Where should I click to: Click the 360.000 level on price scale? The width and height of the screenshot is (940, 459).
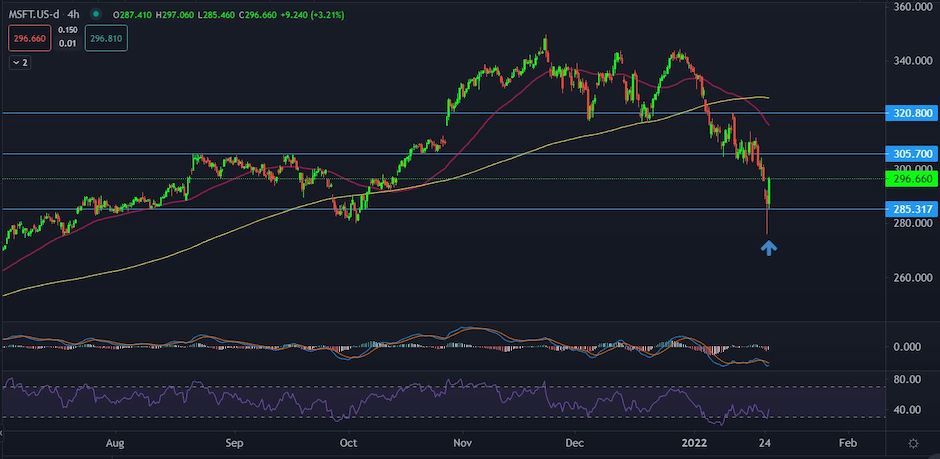click(x=912, y=7)
